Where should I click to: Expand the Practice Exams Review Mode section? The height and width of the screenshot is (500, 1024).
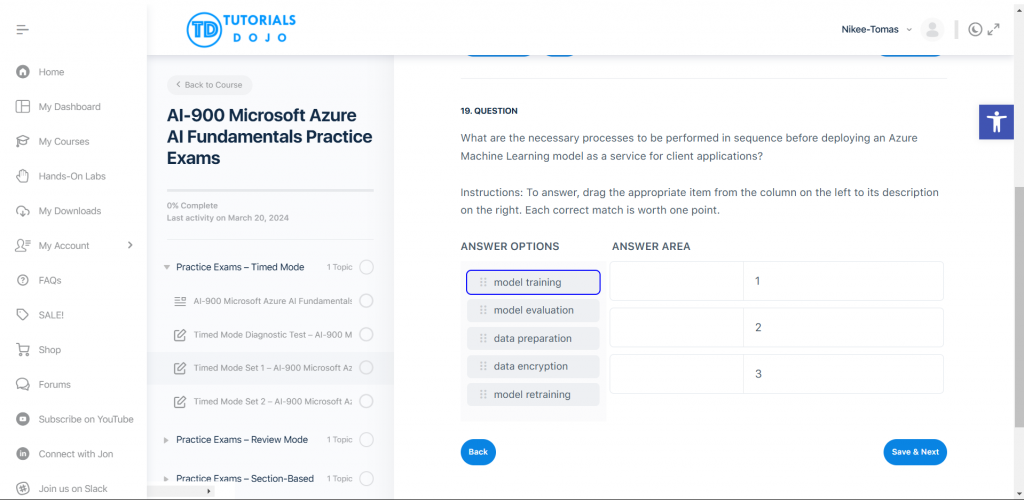[167, 440]
